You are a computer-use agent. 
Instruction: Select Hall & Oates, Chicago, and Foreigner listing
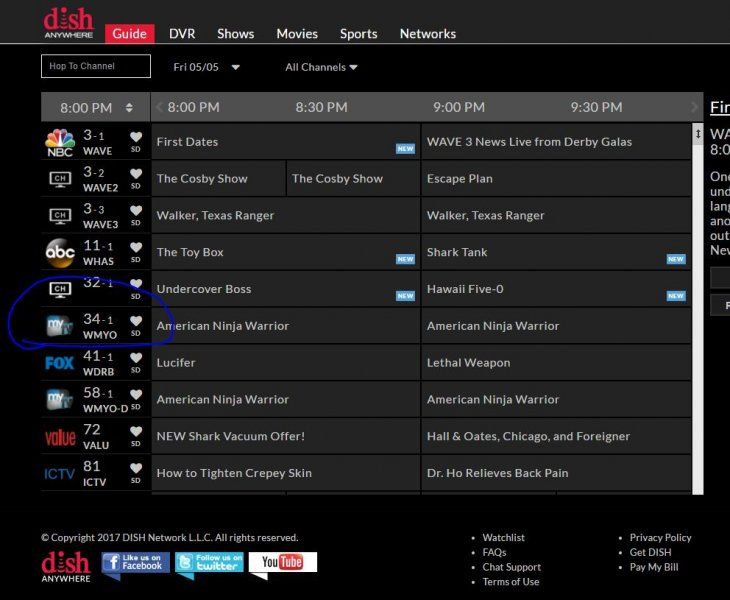point(556,436)
